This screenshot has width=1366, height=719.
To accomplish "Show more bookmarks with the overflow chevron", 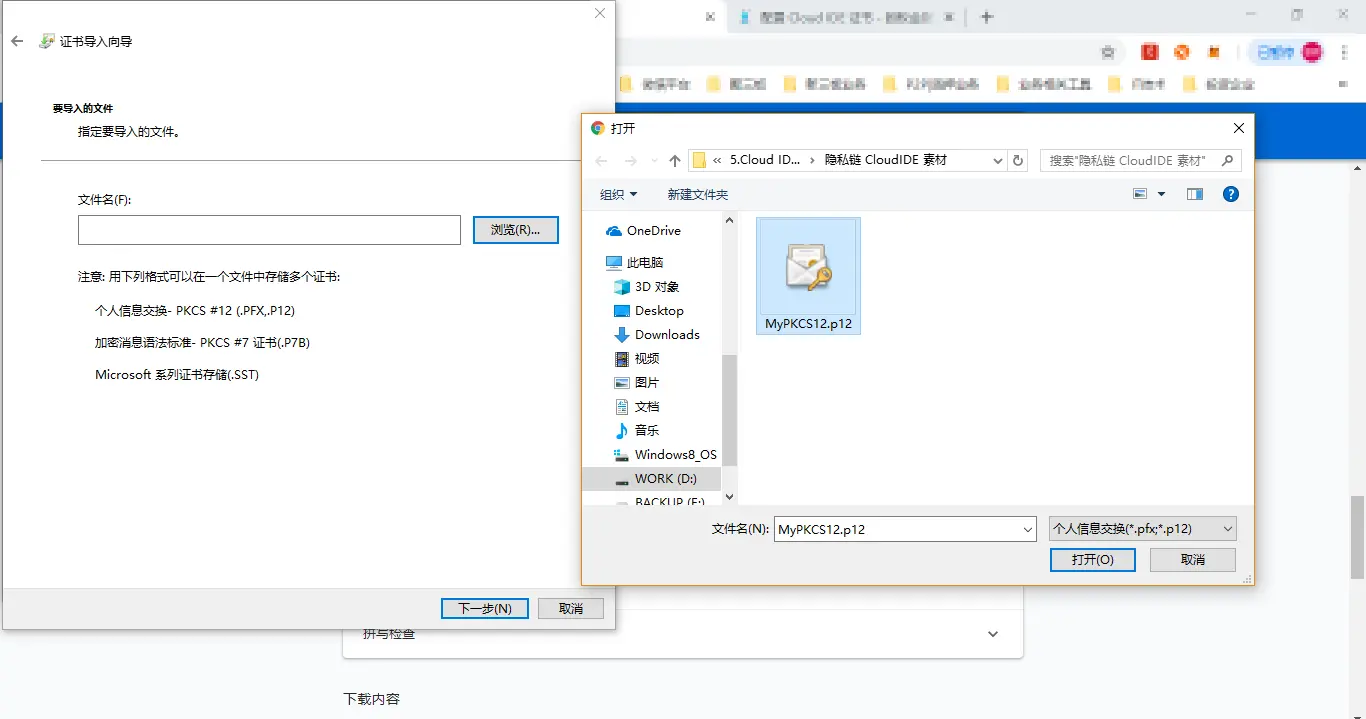I will (x=1343, y=85).
